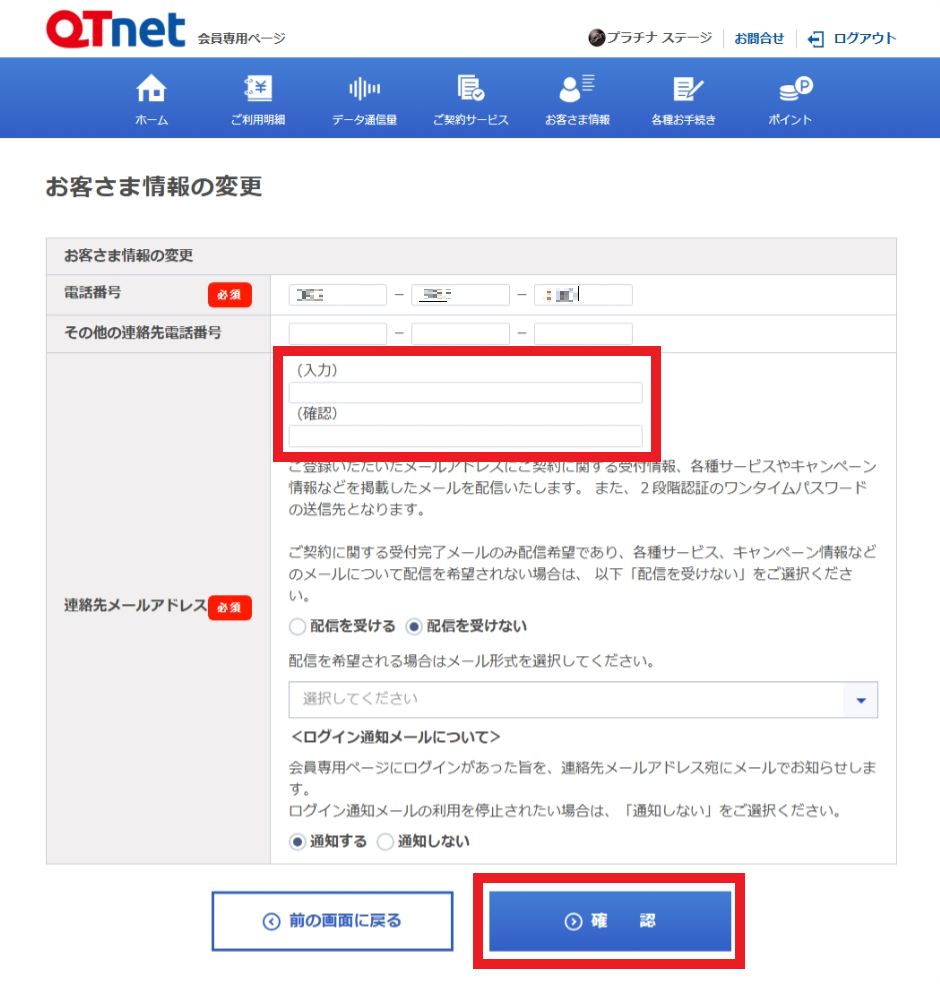Select お客さま情報 customer info icon
940x984 pixels.
tap(577, 89)
